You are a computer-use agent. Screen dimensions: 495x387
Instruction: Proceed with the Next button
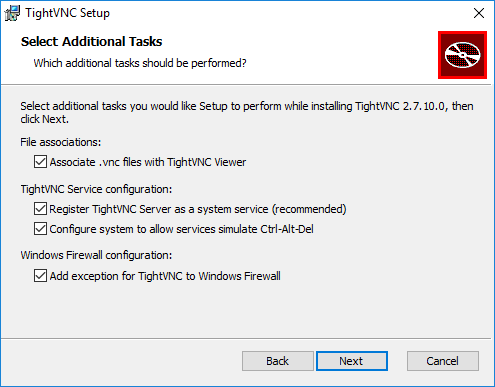tap(352, 361)
